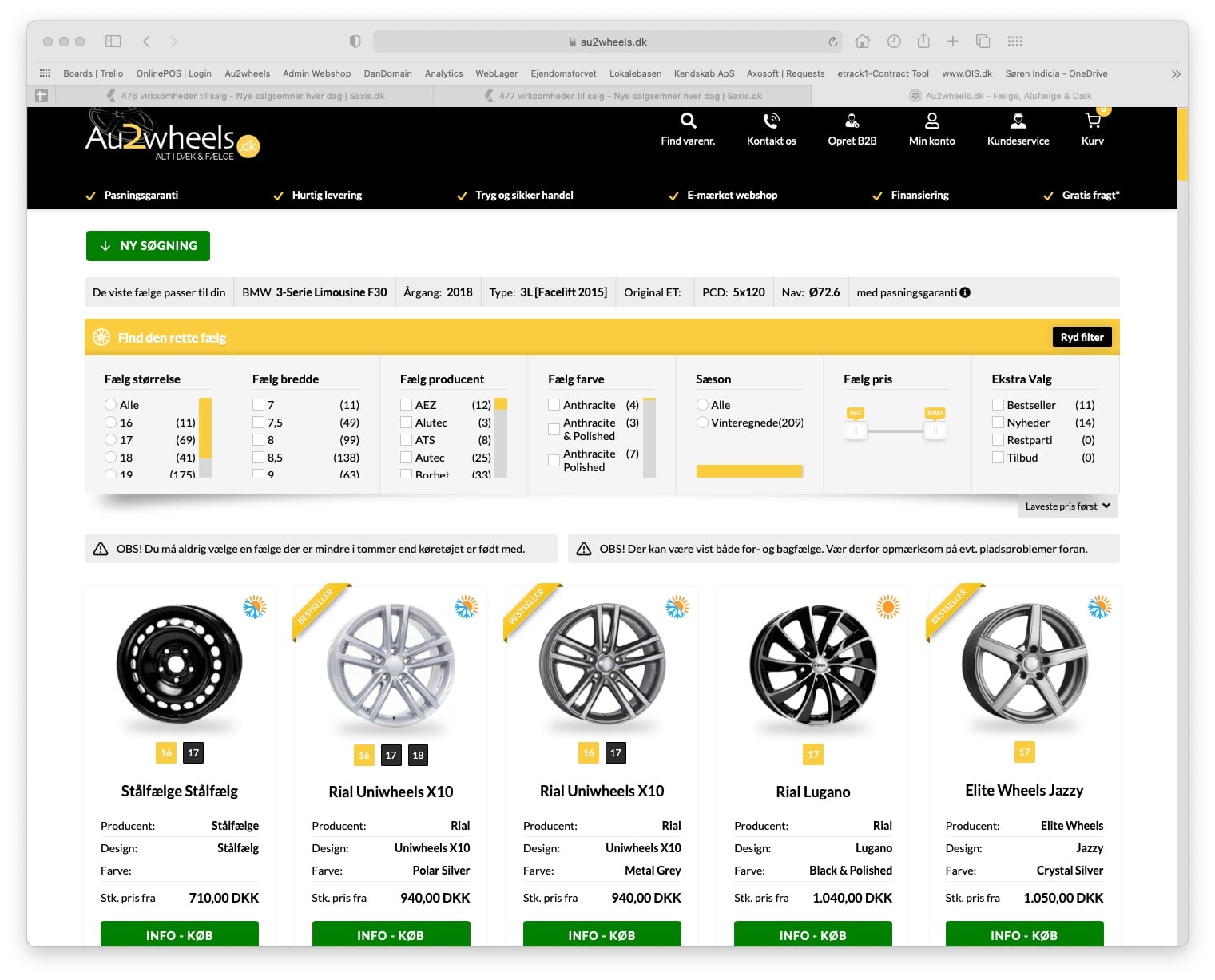This screenshot has height=980, width=1215.
Task: Reload the page in address bar
Action: (x=833, y=42)
